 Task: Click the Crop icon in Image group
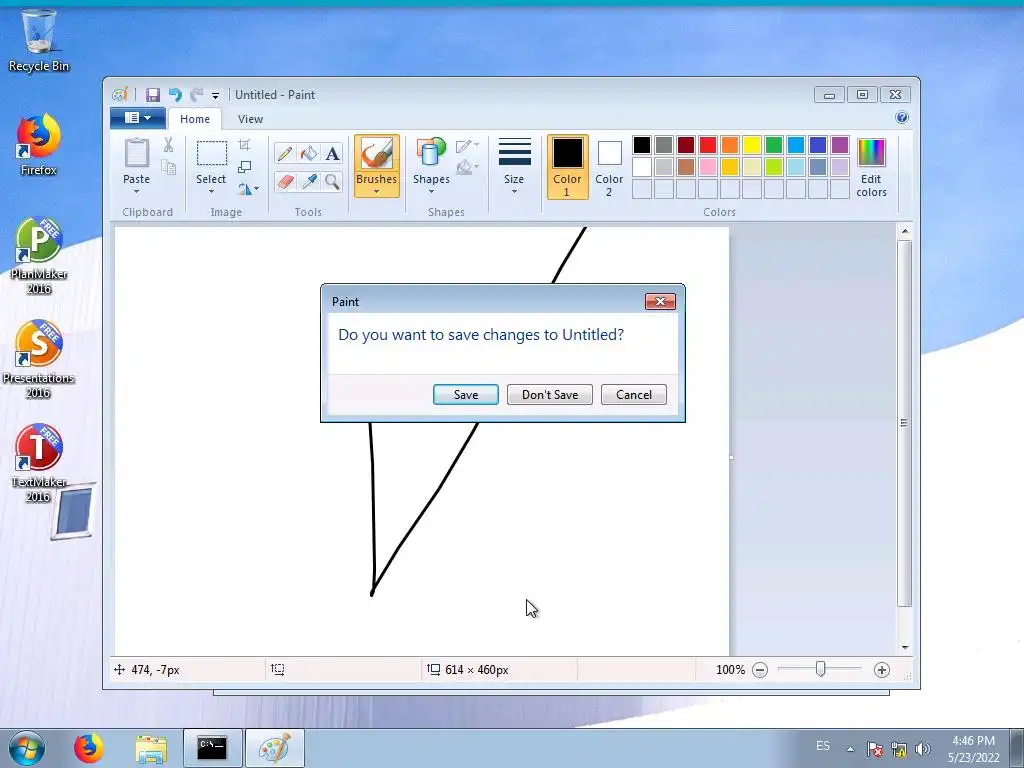pyautogui.click(x=244, y=144)
